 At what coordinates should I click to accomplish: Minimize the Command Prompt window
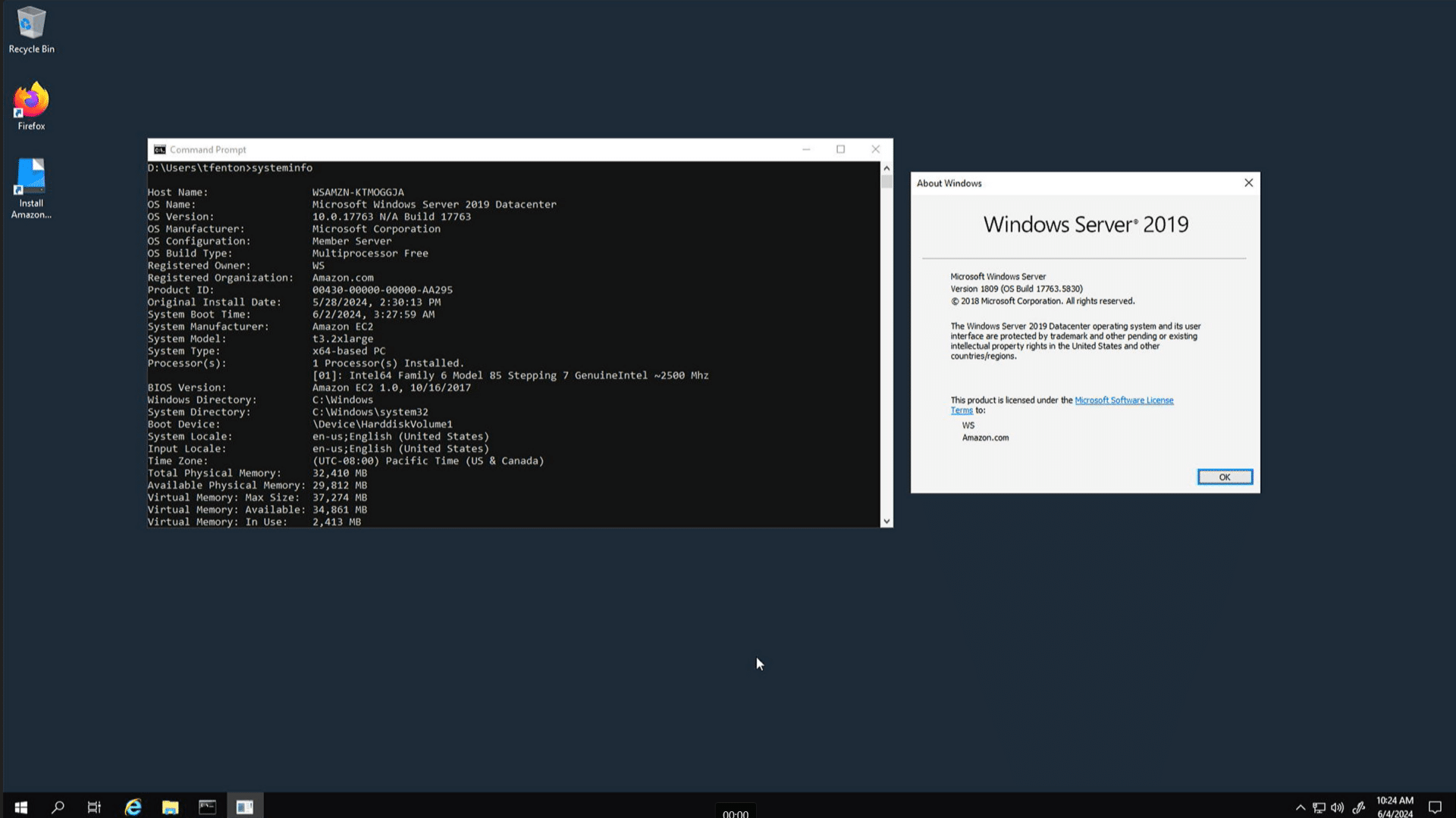[x=806, y=149]
